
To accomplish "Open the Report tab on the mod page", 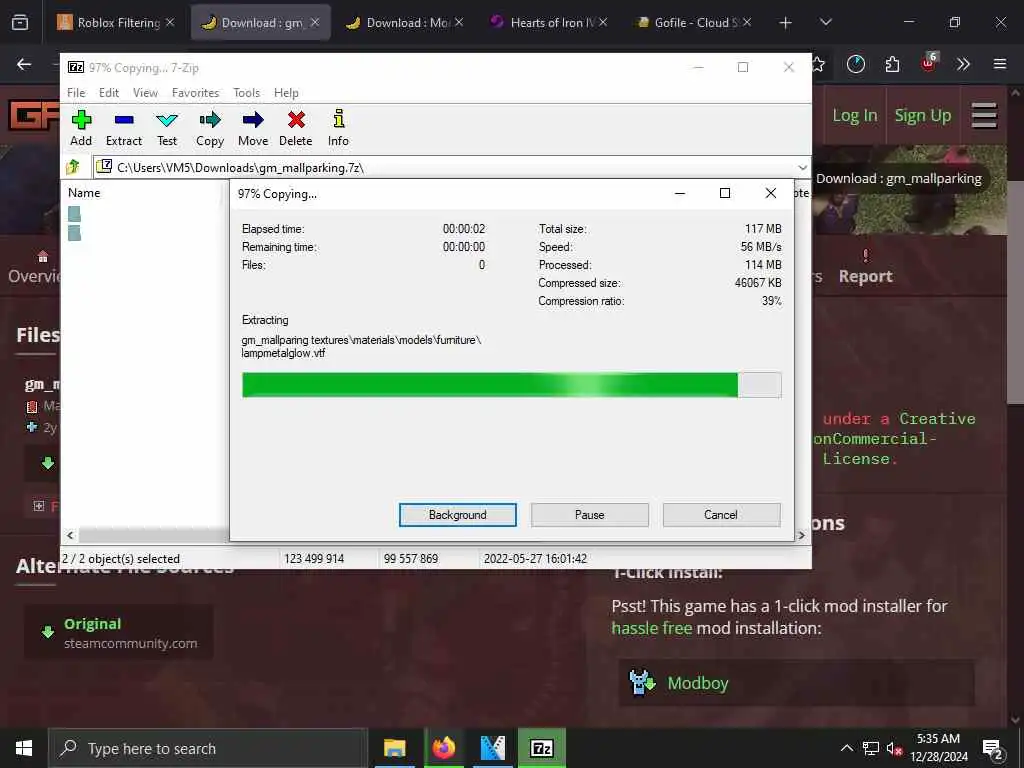I will click(865, 268).
